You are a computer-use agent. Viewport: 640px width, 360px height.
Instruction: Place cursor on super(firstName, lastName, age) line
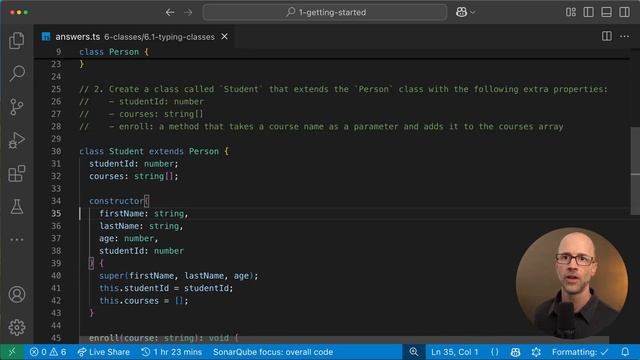coord(179,276)
